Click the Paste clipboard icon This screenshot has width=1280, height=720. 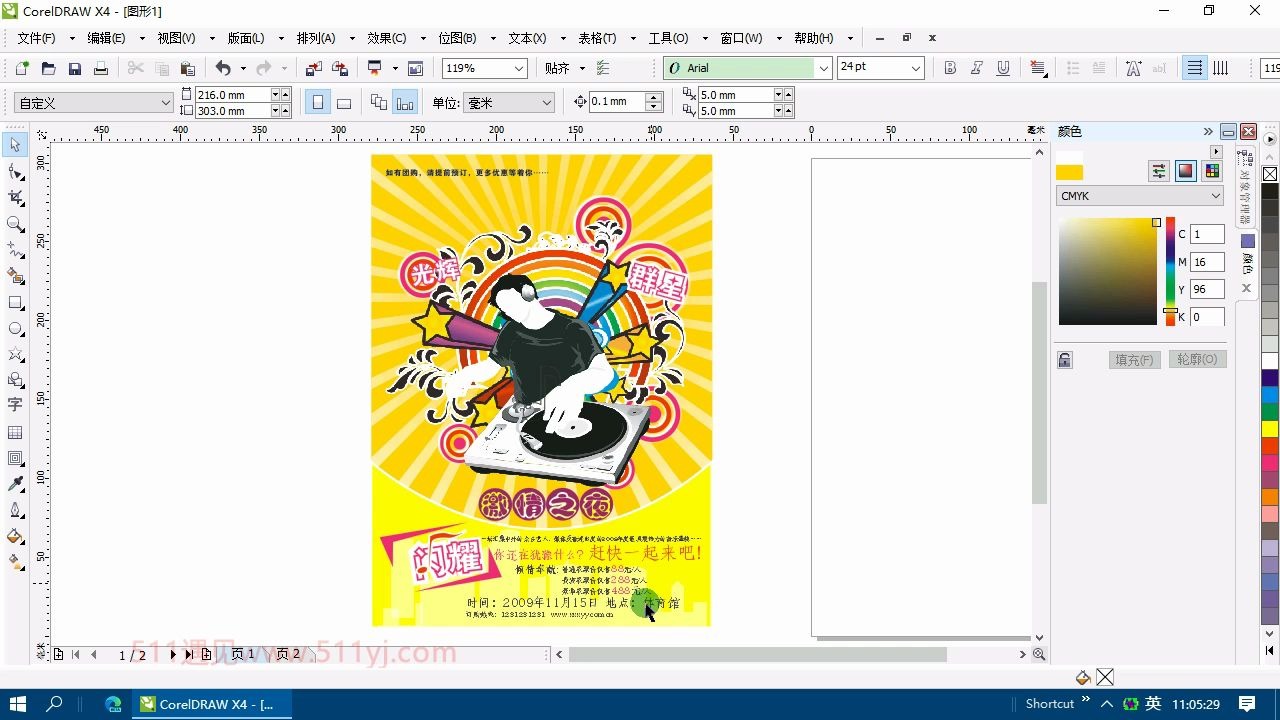187,68
